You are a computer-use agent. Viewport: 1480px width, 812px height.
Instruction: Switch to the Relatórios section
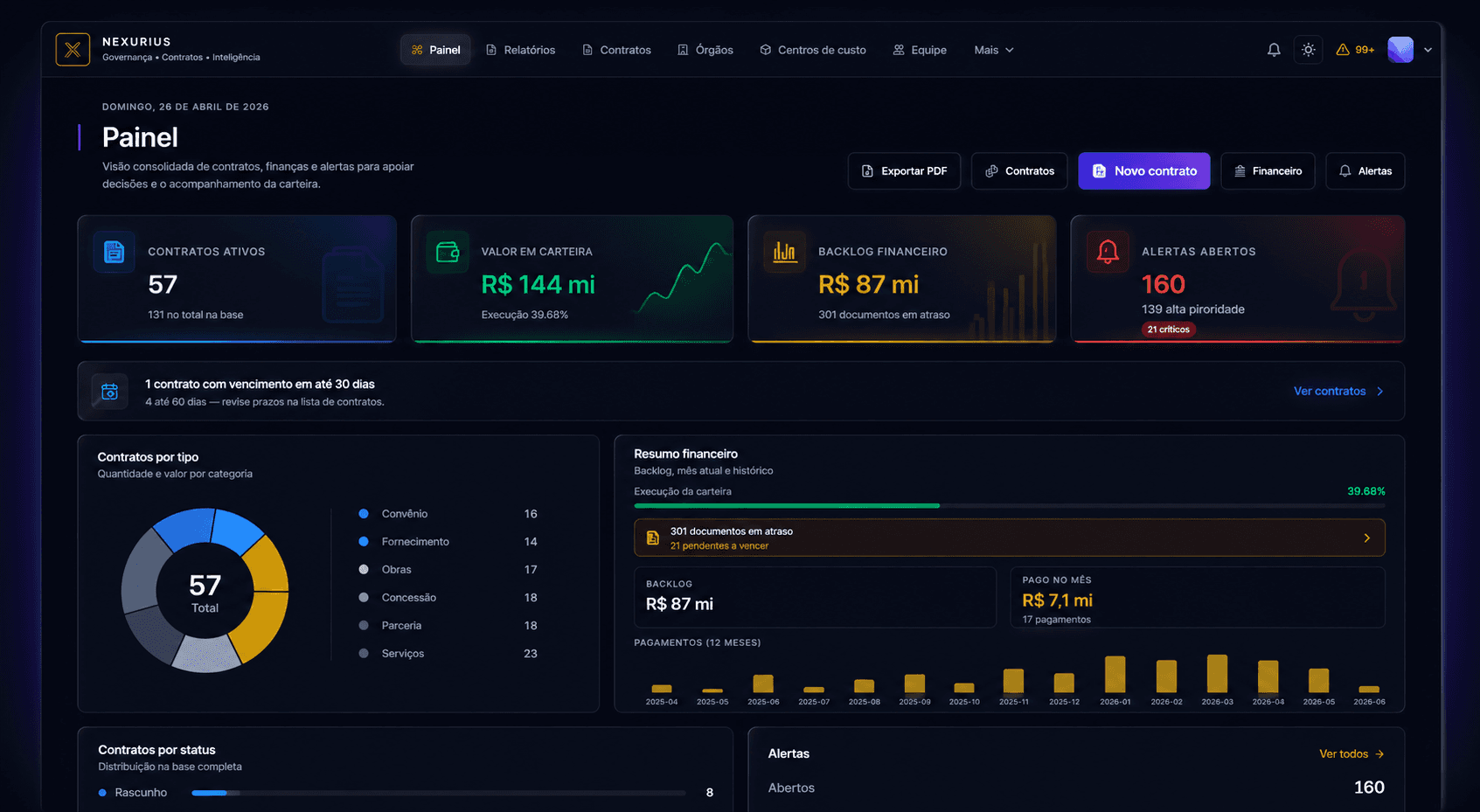point(521,50)
